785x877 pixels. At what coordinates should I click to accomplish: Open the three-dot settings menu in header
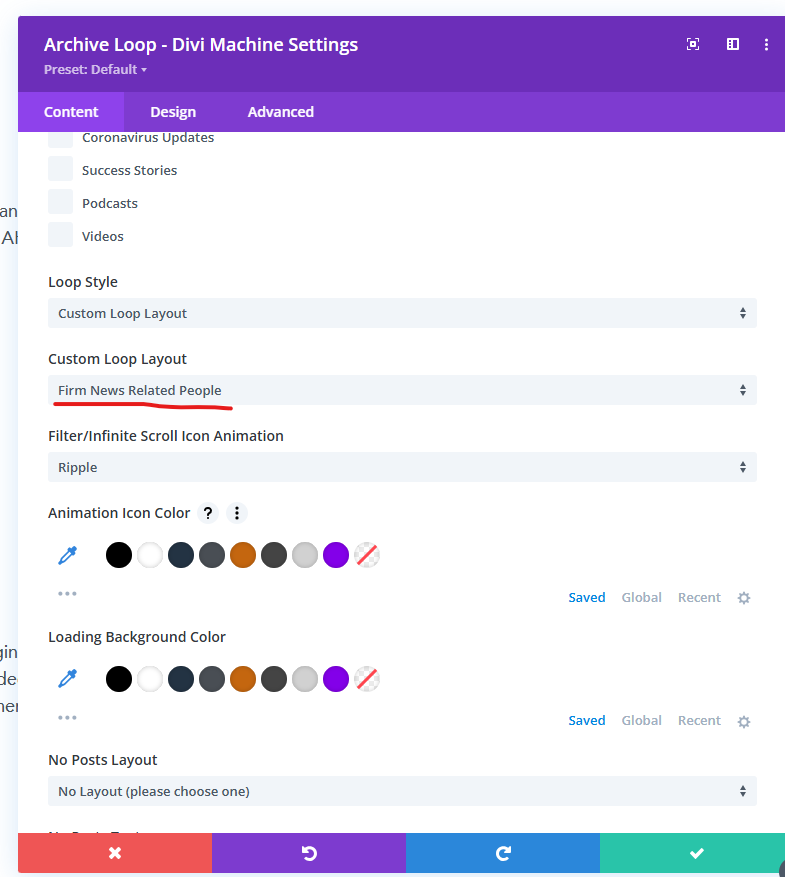tap(767, 44)
